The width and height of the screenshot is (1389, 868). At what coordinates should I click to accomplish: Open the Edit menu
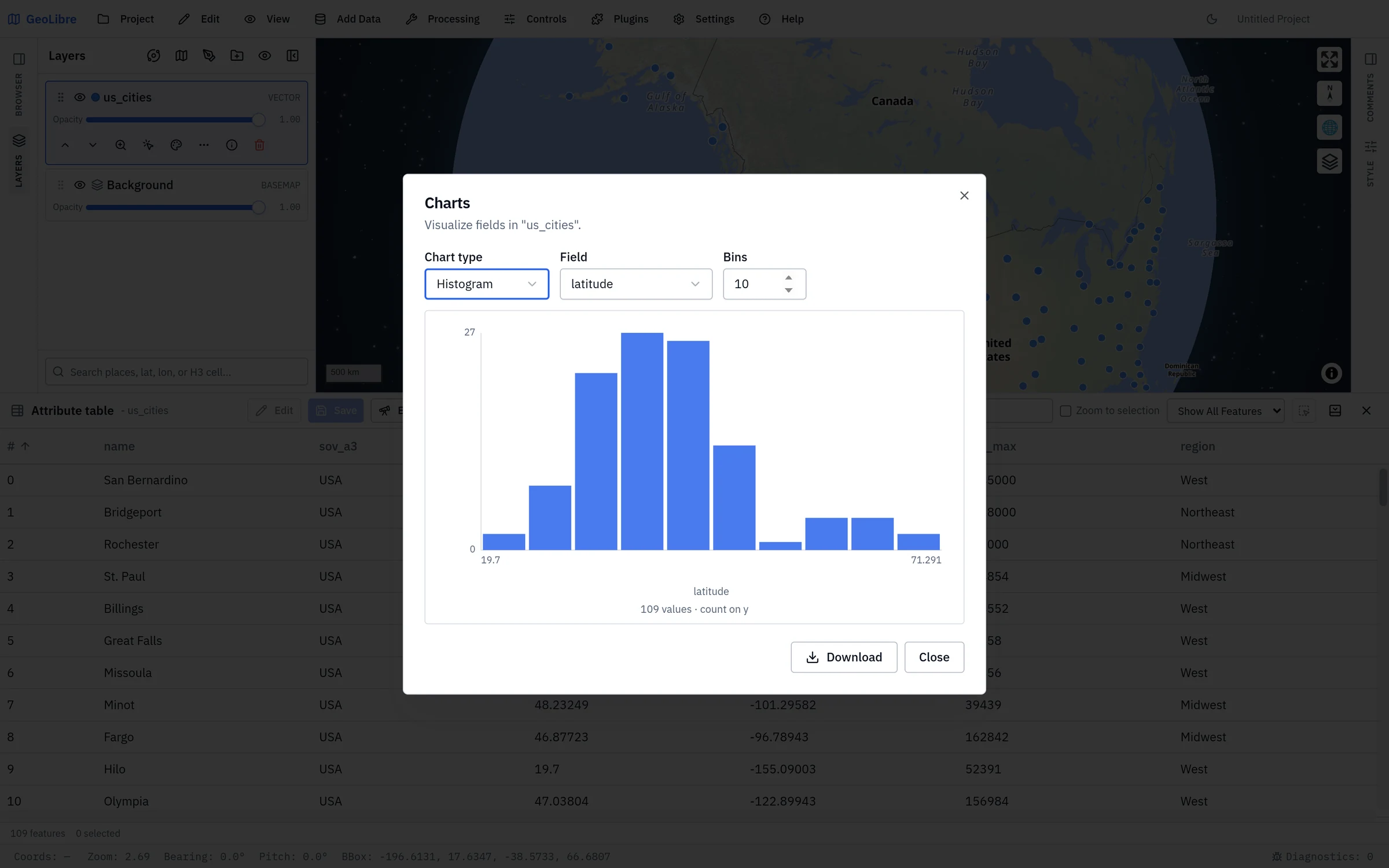point(199,19)
